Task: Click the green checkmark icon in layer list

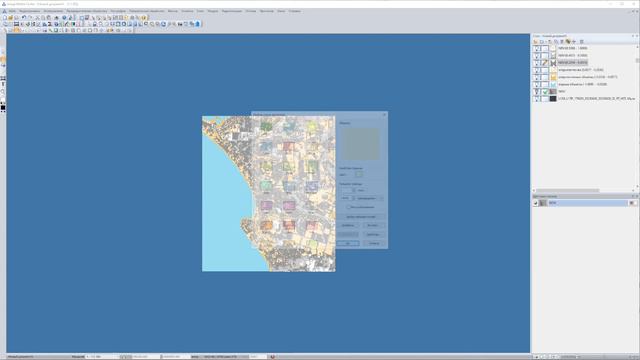Action: (545, 92)
